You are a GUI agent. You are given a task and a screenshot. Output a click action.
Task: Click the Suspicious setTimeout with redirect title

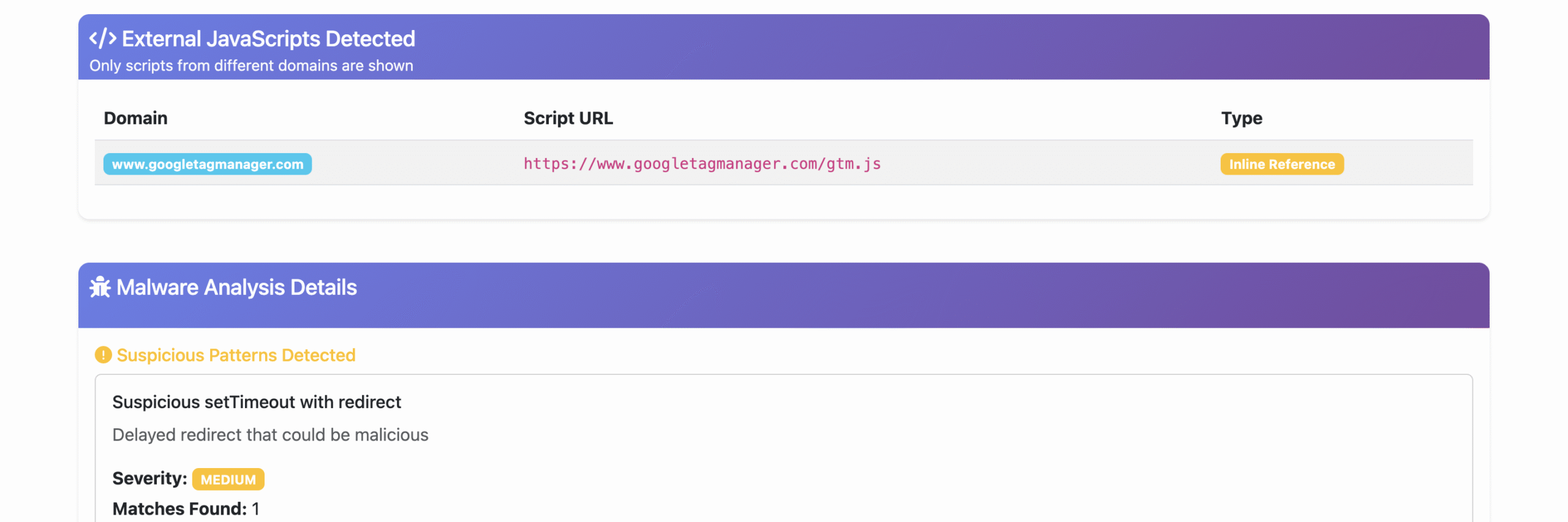(257, 402)
